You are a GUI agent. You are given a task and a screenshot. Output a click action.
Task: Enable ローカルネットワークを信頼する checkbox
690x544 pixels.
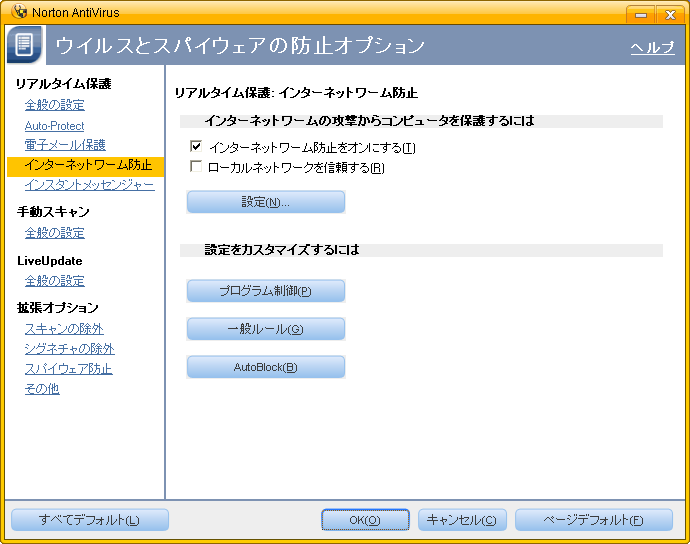(x=196, y=167)
